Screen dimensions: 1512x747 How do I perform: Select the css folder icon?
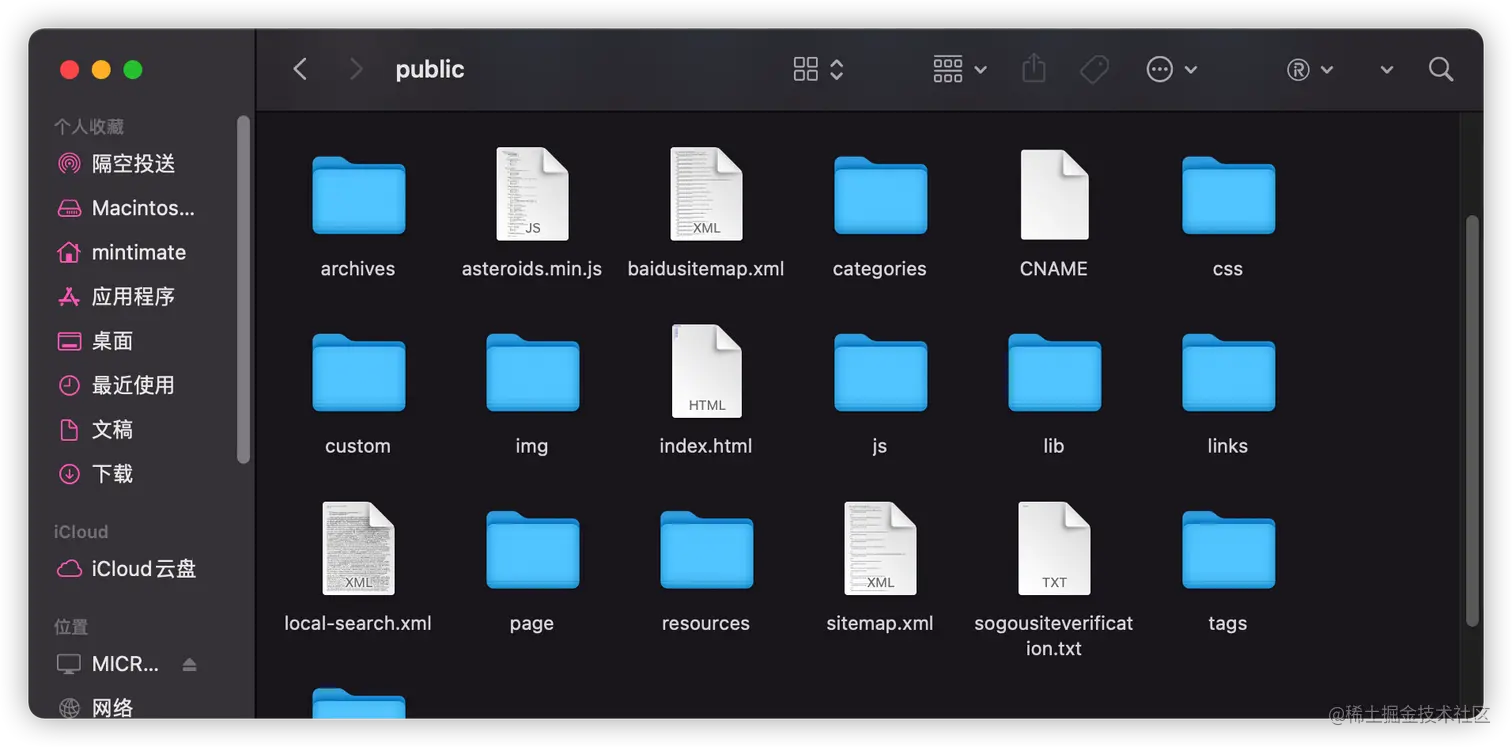(1228, 195)
